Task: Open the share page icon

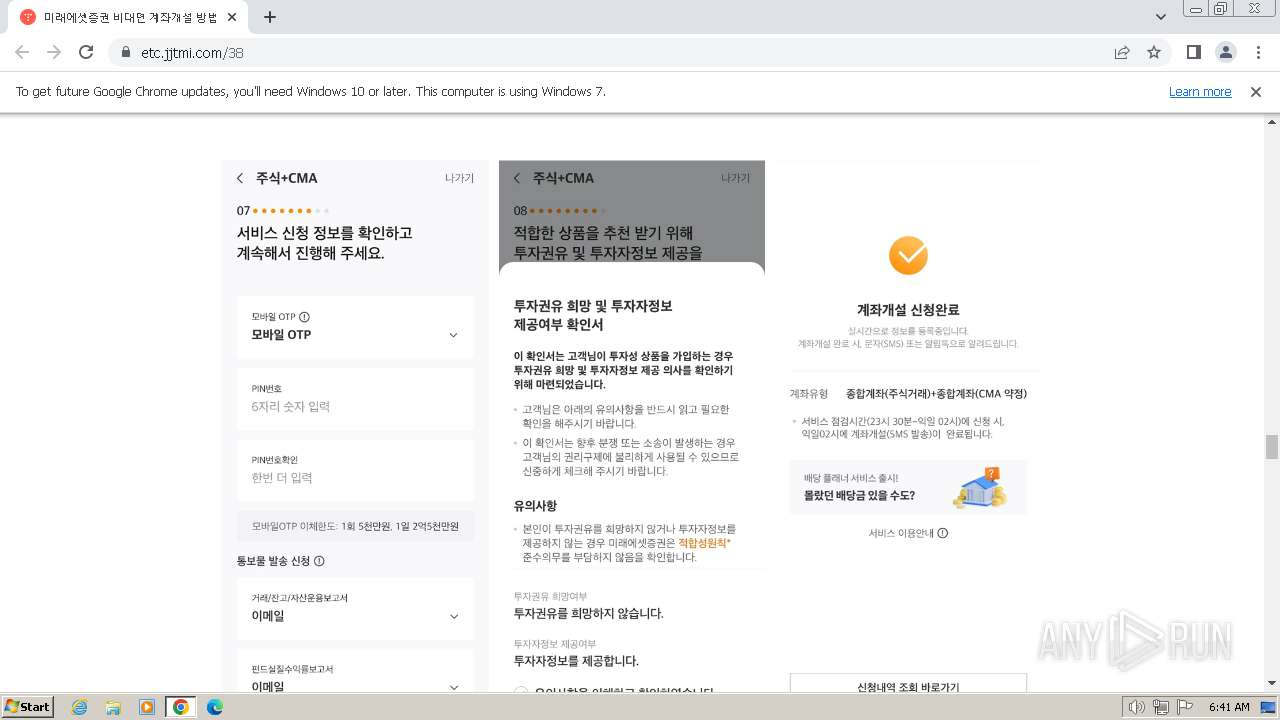Action: click(x=1122, y=52)
